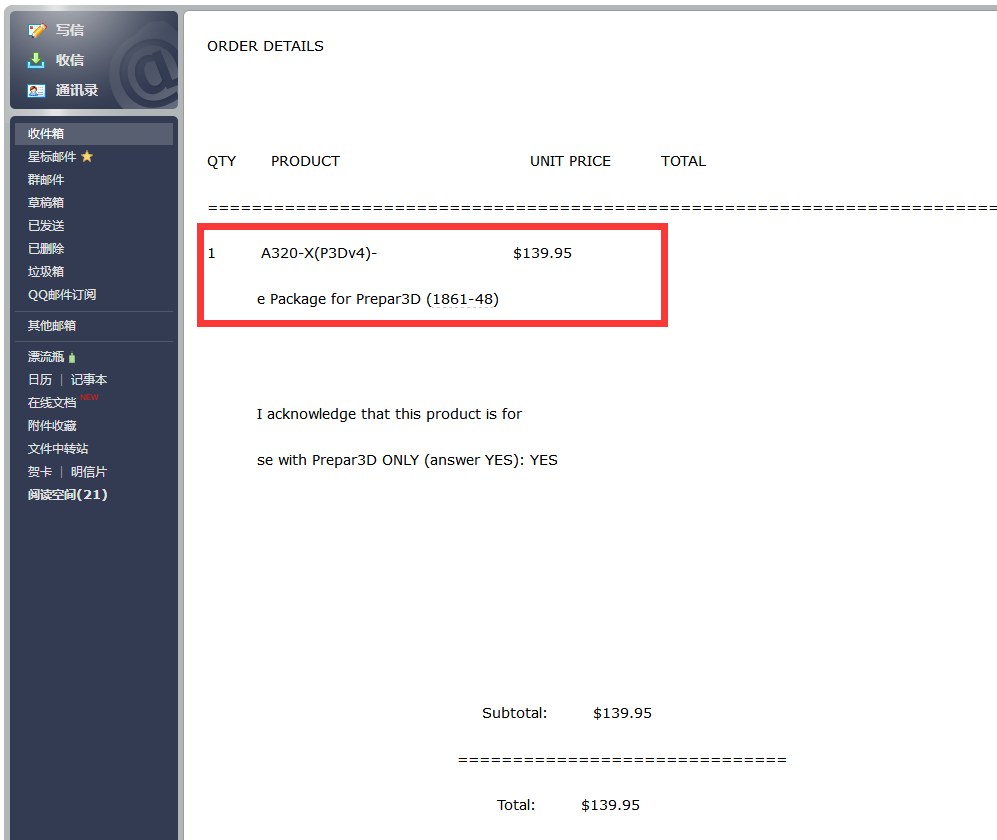The width and height of the screenshot is (997, 840).
Task: Open the 记事本 notepad link
Action: point(89,380)
